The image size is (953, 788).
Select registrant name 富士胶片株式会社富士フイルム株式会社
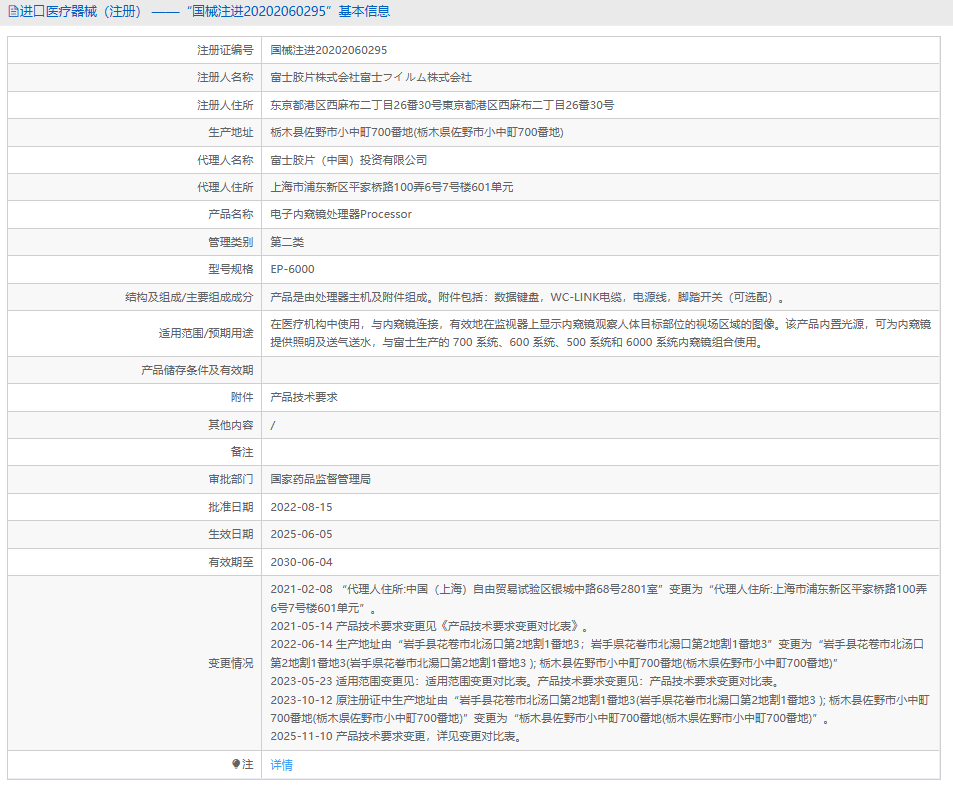(371, 78)
